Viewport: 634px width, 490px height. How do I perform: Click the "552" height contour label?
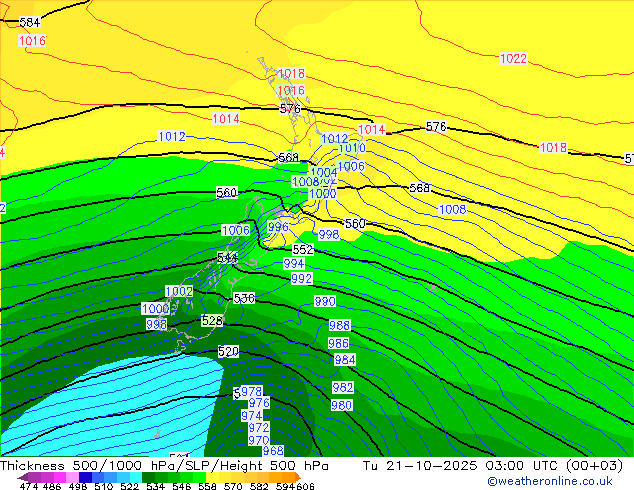pyautogui.click(x=303, y=249)
